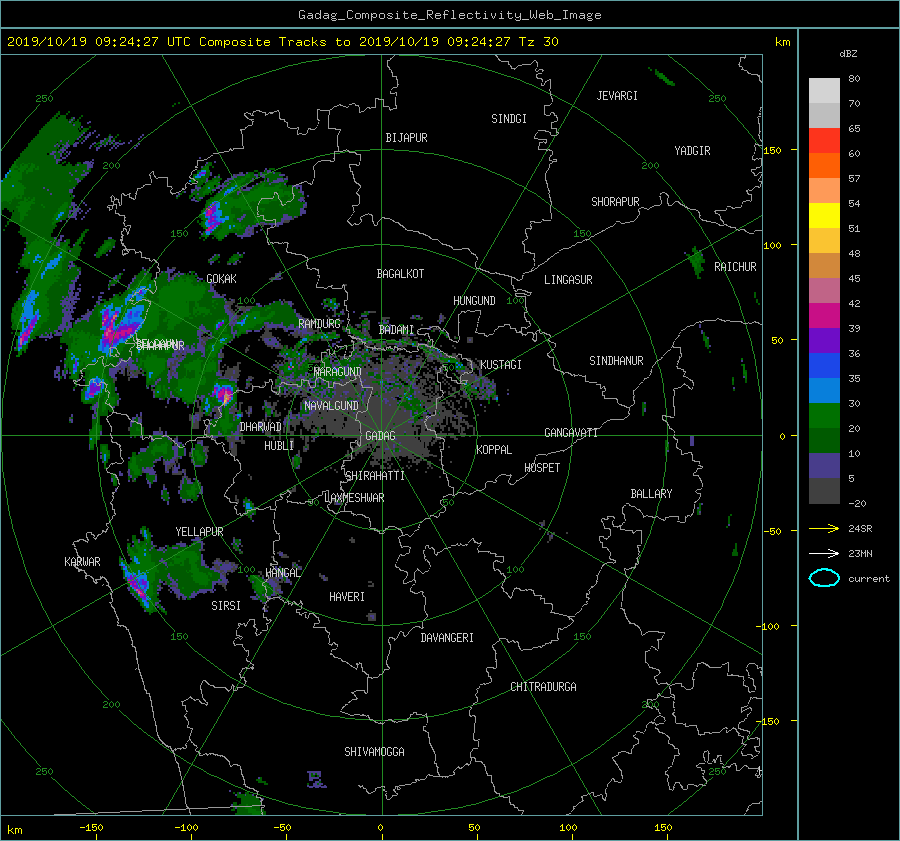Click the HUNGUND city label
This screenshot has width=900, height=841.
coord(474,301)
